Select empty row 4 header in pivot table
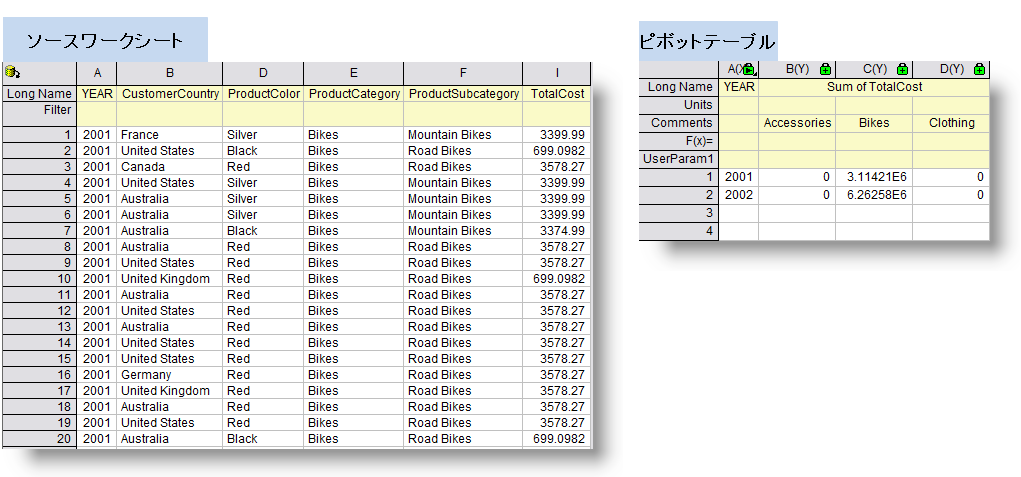Viewport: 1021px width, 477px height. 679,230
